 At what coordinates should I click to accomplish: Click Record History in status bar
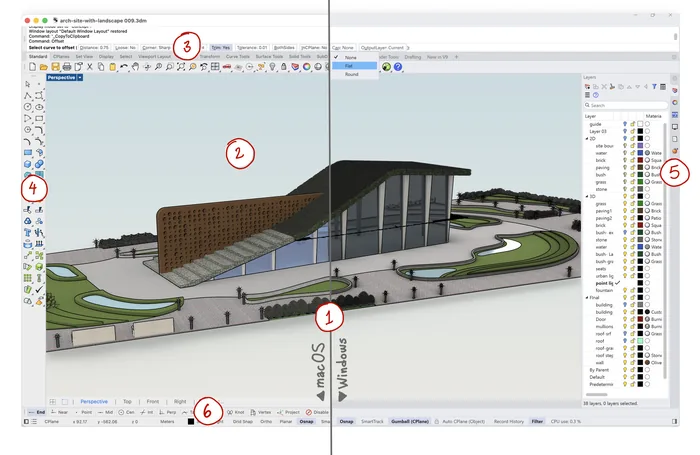click(508, 422)
